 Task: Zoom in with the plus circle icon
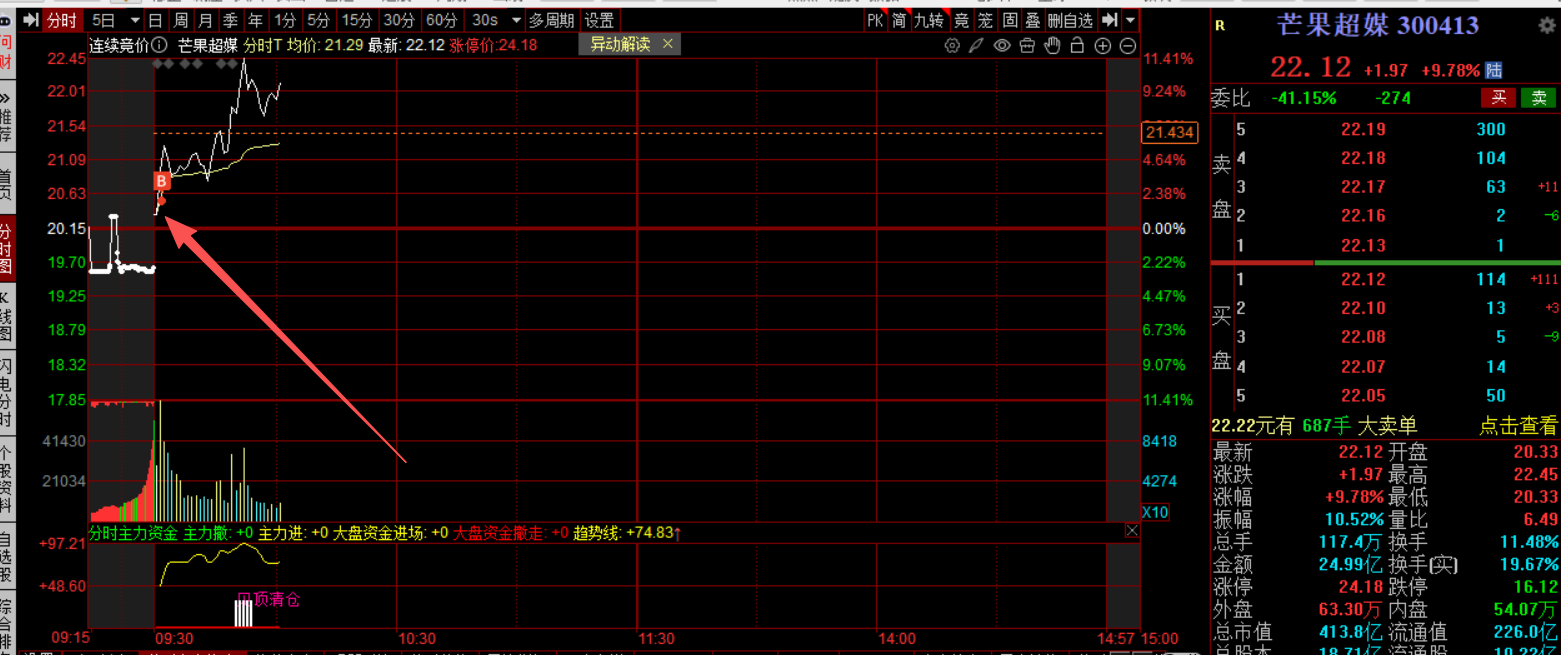pyautogui.click(x=1103, y=46)
